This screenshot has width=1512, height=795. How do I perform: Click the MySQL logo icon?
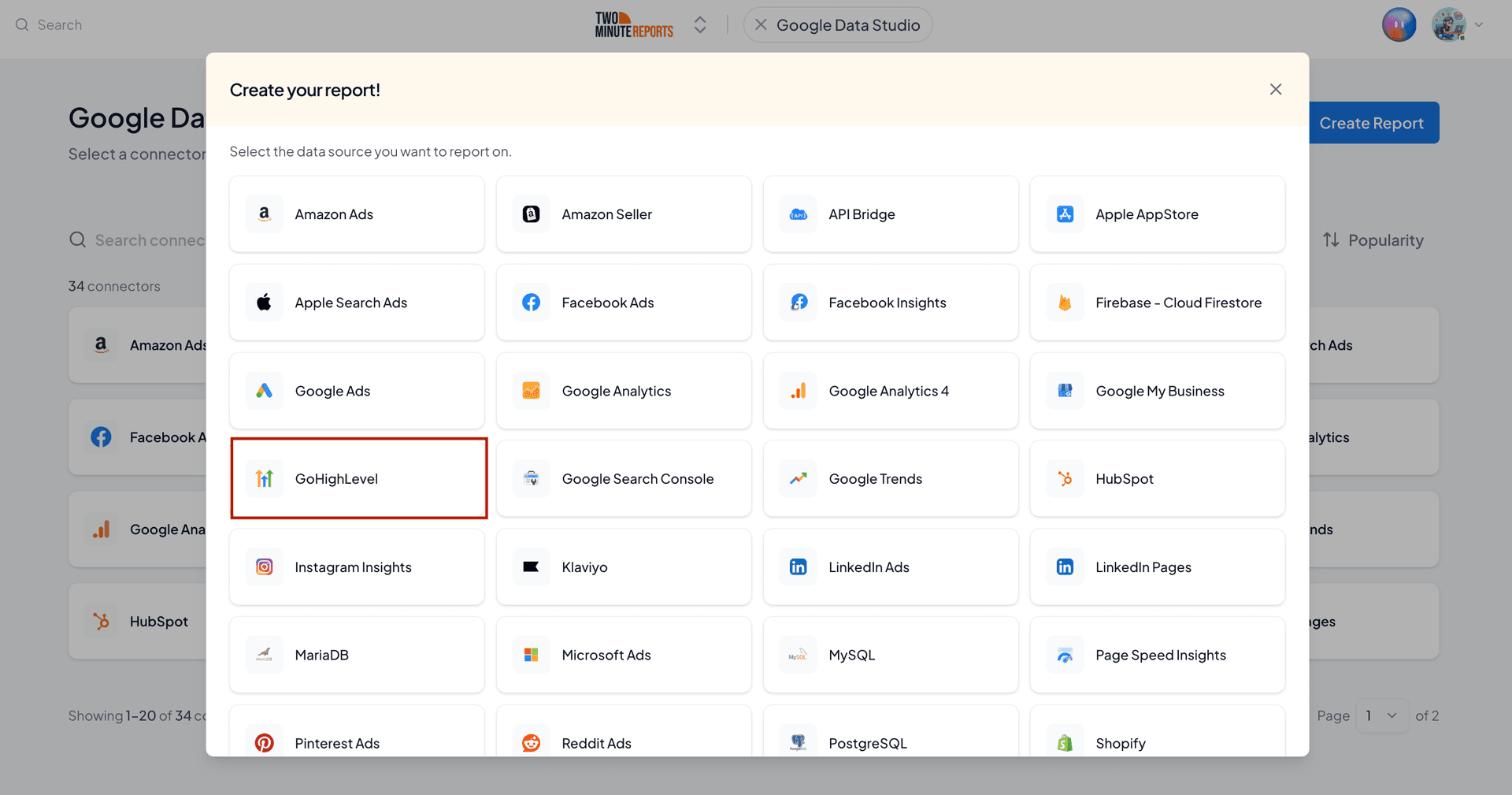pyautogui.click(x=799, y=656)
